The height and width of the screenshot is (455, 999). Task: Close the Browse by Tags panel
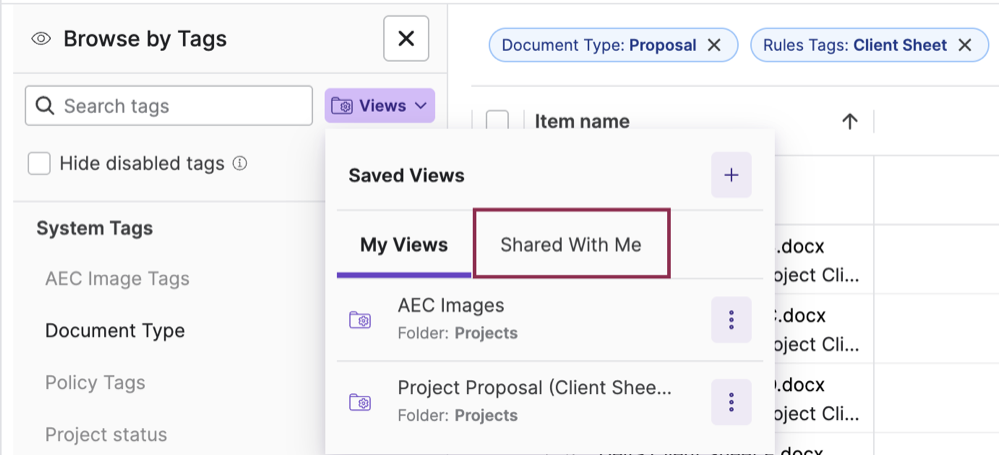point(406,39)
